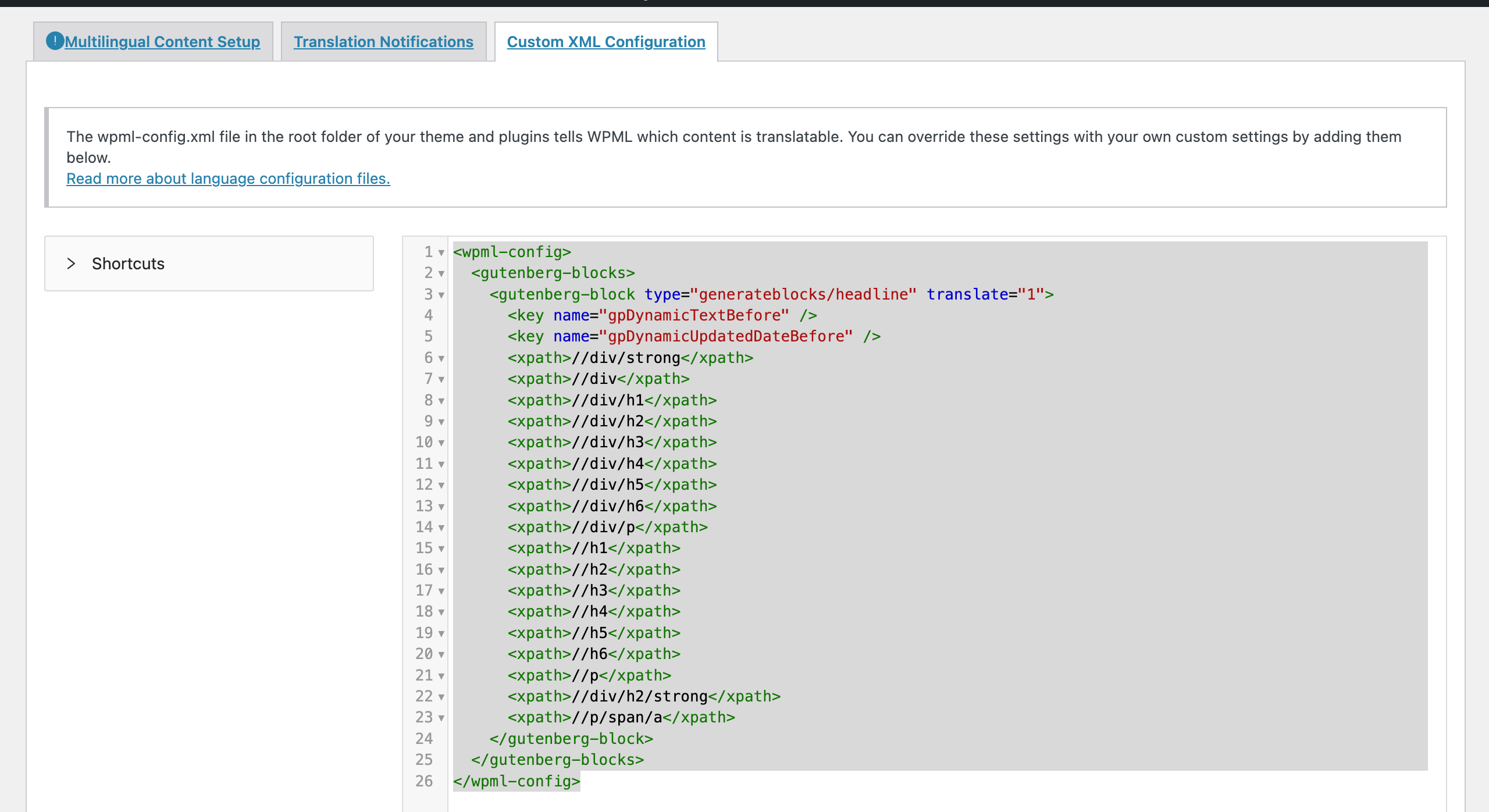Image resolution: width=1489 pixels, height=812 pixels.
Task: Click the //div/h1 xpath text
Action: coord(608,400)
